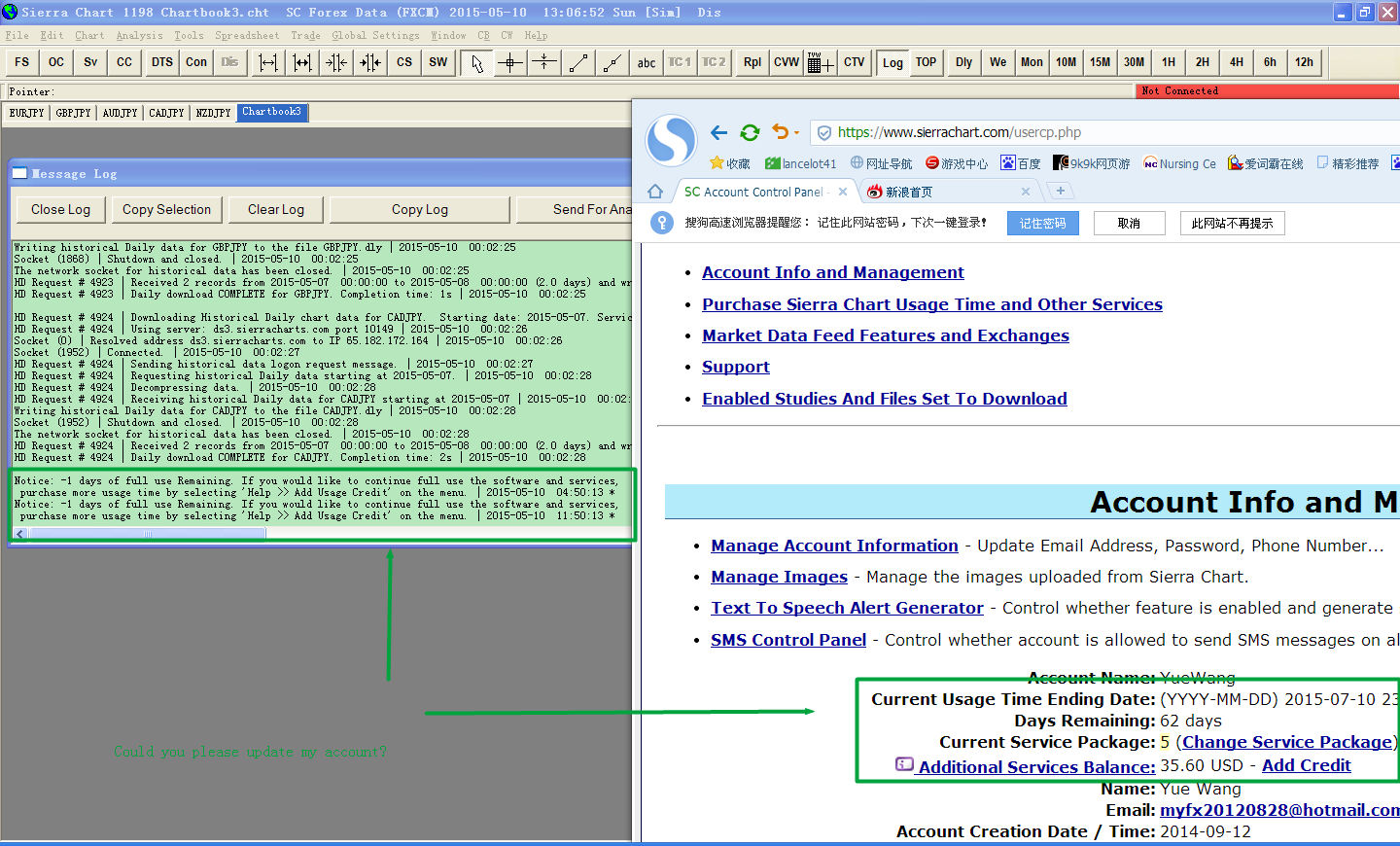The image size is (1400, 846).
Task: Close the SC Account Control Panel tab
Action: [843, 192]
